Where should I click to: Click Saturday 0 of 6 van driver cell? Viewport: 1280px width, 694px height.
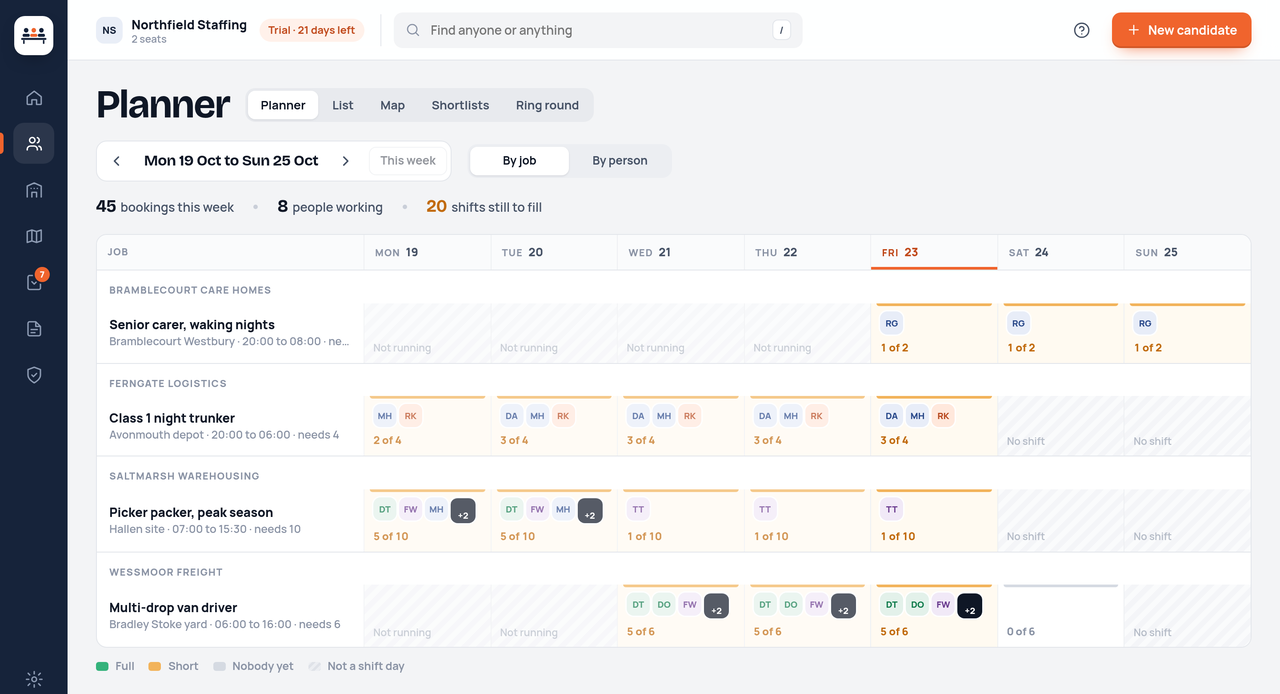(x=1060, y=615)
